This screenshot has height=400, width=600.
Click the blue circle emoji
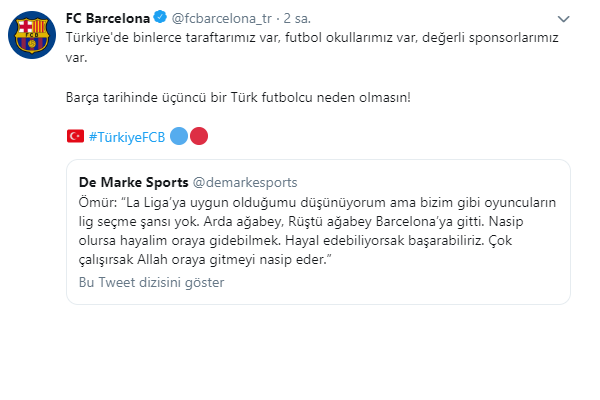coord(179,136)
